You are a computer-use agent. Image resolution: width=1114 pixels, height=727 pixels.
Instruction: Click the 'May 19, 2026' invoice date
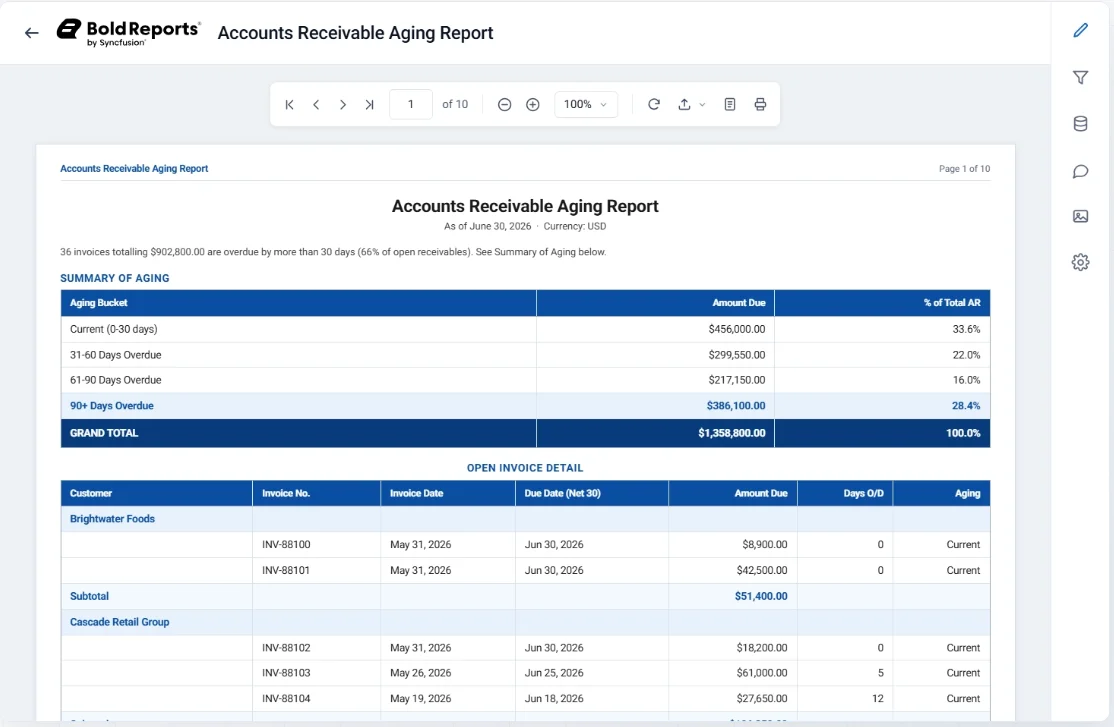(x=421, y=699)
